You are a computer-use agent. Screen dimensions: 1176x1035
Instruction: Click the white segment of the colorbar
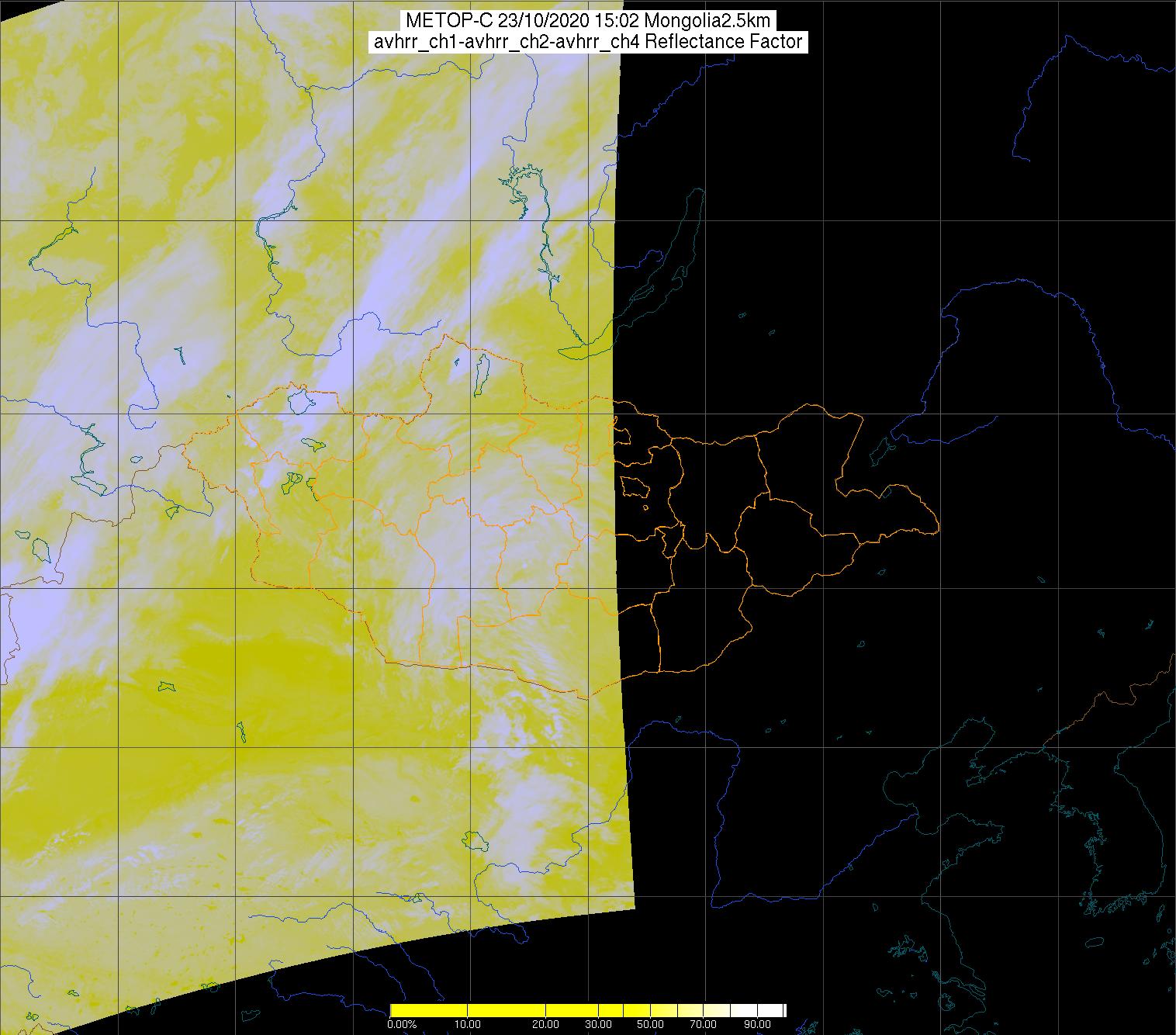pos(770,1010)
